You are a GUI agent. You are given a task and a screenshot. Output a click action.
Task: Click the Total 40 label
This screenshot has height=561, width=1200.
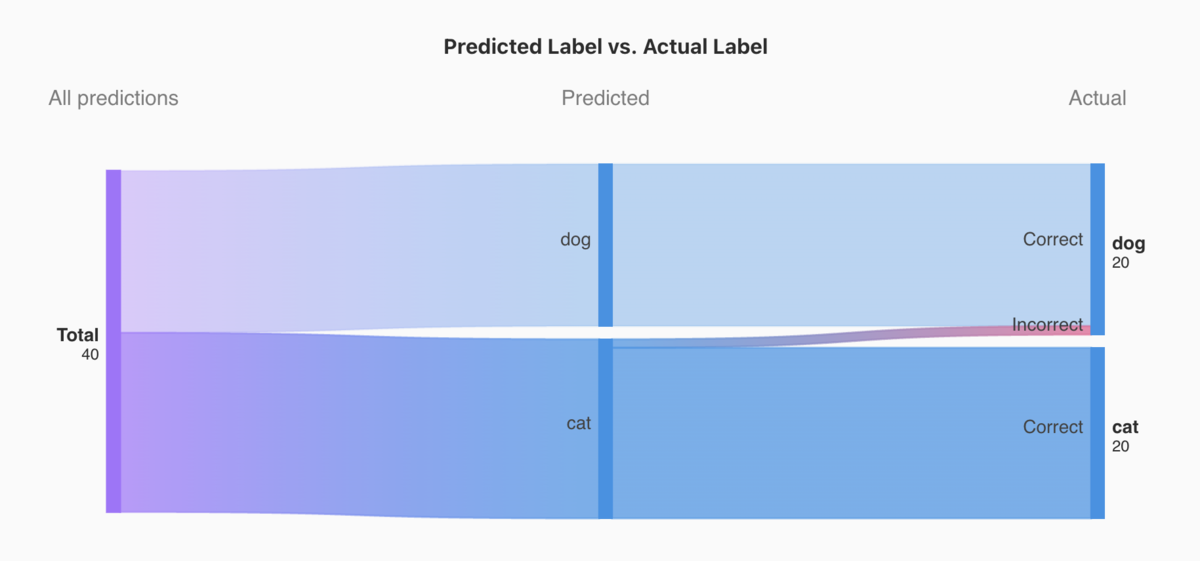[x=78, y=344]
